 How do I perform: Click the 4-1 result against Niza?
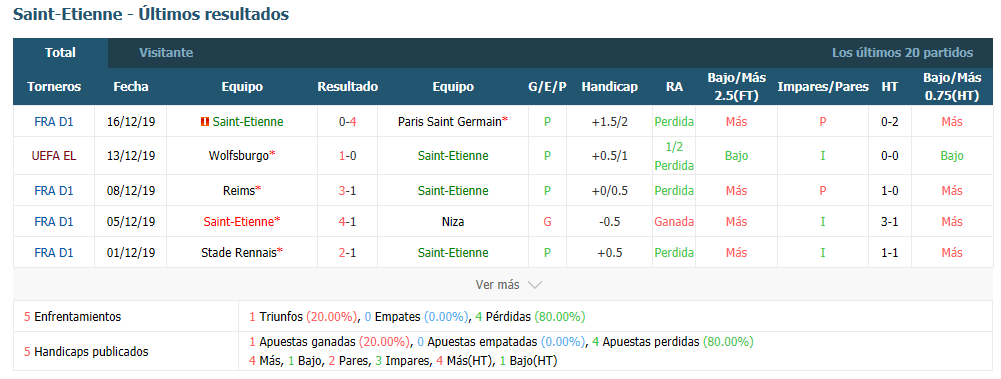tap(347, 221)
